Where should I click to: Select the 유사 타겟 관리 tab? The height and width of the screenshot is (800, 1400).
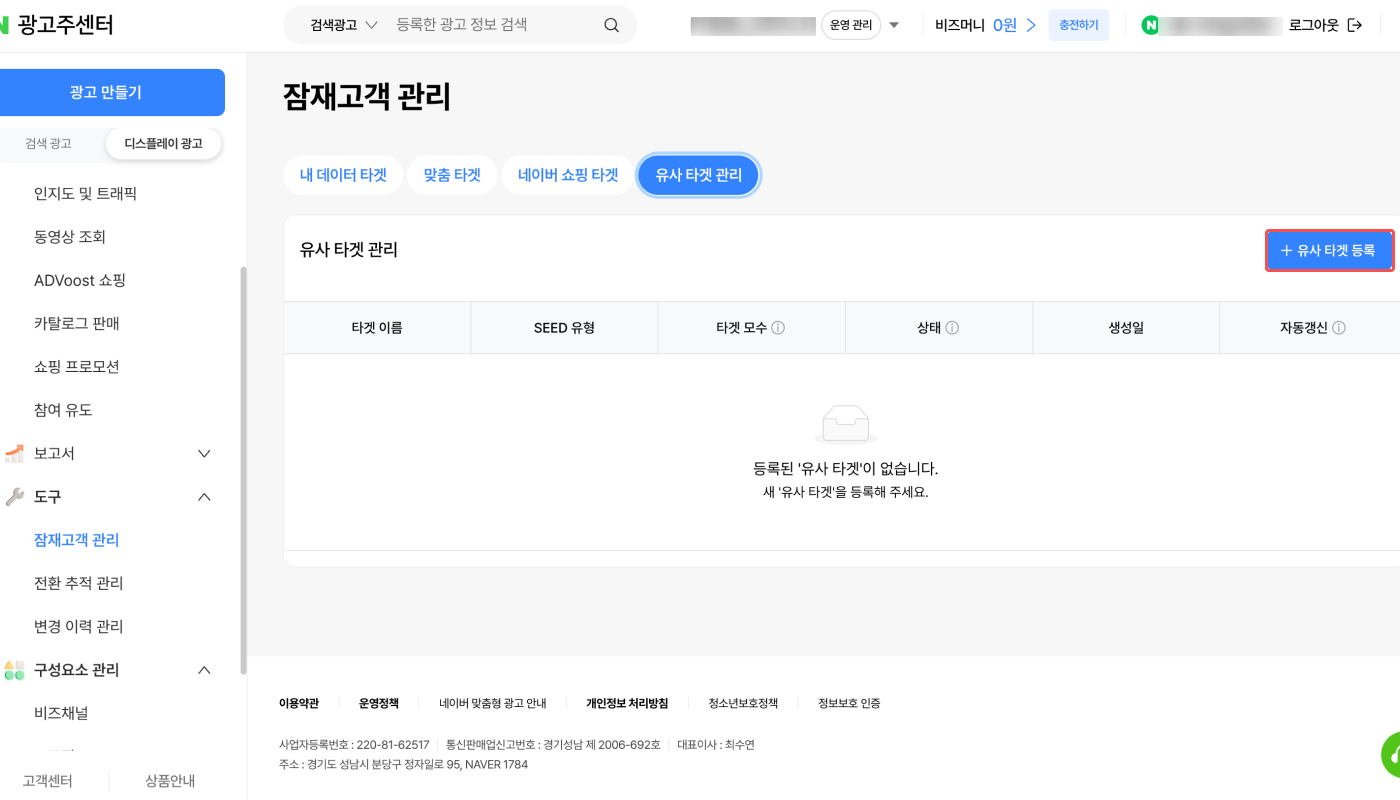(699, 175)
